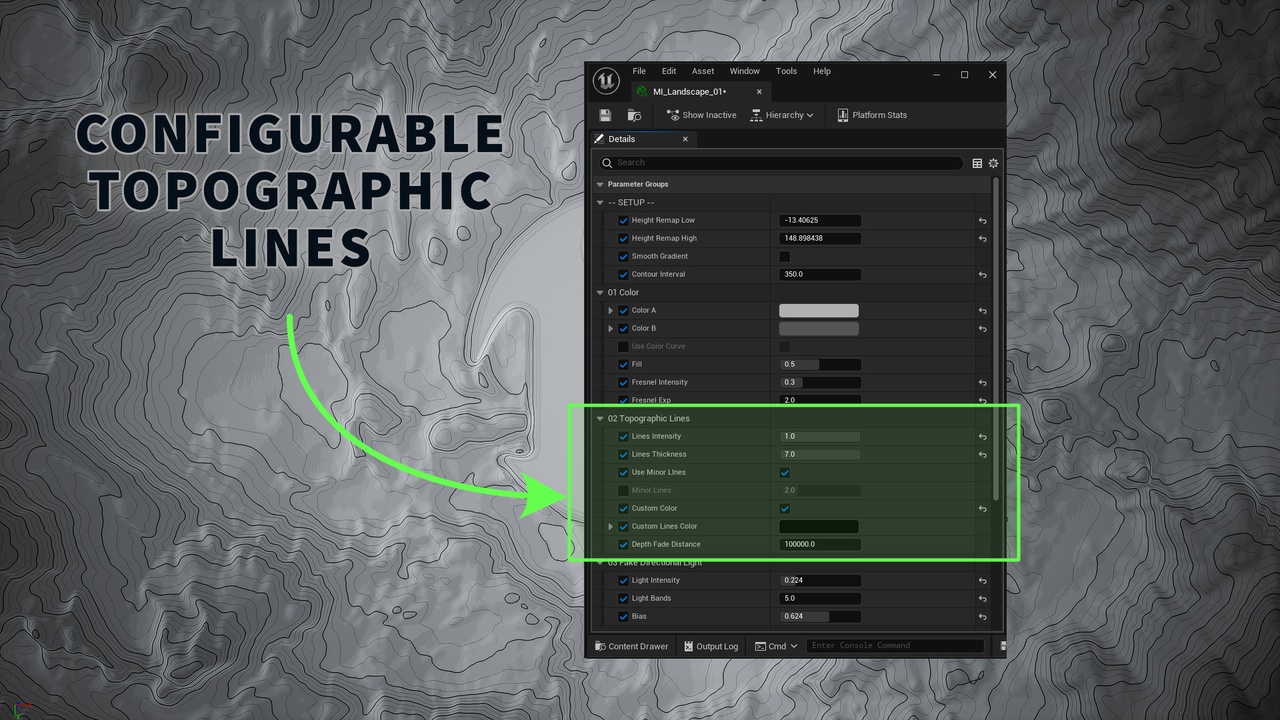Image resolution: width=1280 pixels, height=720 pixels.
Task: Enable the Smooth Gradient value checkbox
Action: [x=785, y=257]
